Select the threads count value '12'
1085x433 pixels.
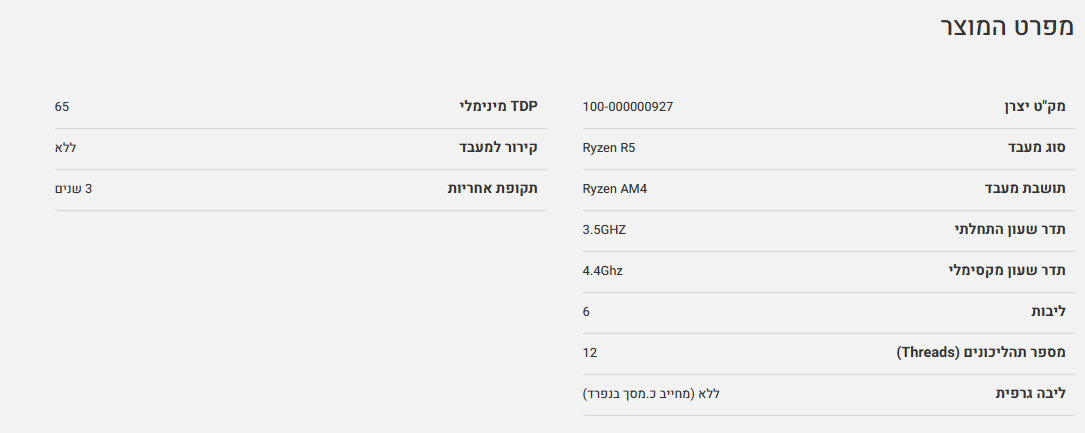click(590, 352)
